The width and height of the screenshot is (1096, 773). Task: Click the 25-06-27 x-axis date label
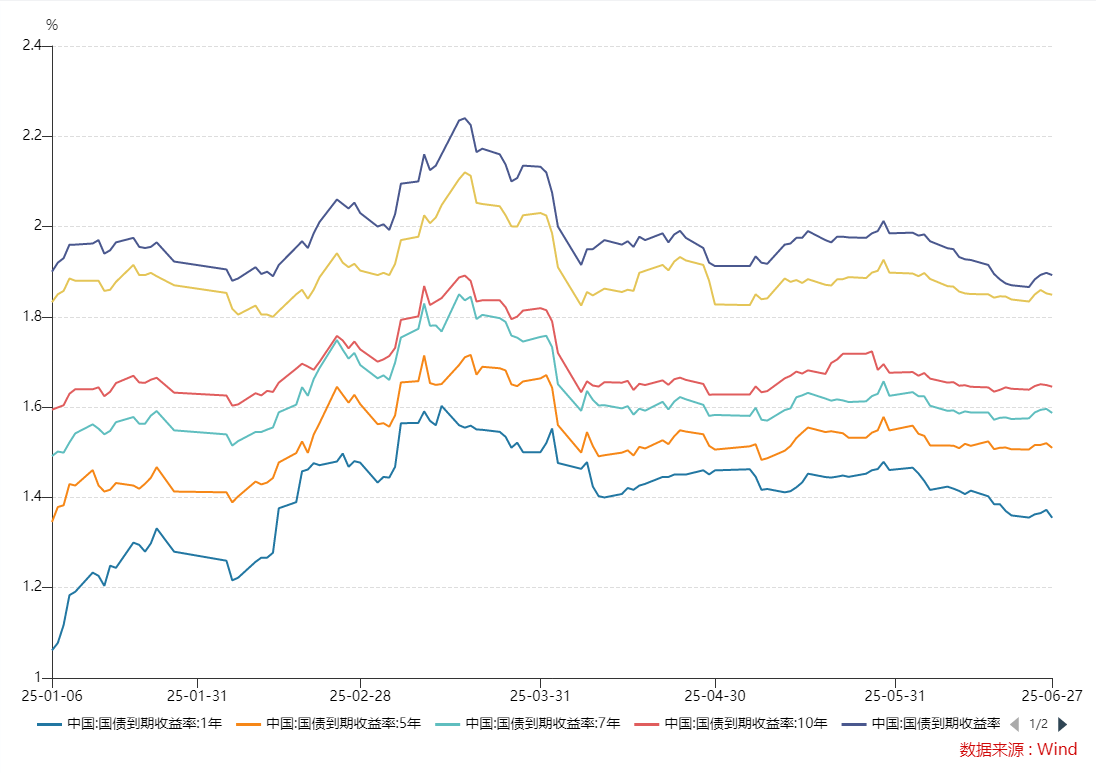coord(1052,694)
